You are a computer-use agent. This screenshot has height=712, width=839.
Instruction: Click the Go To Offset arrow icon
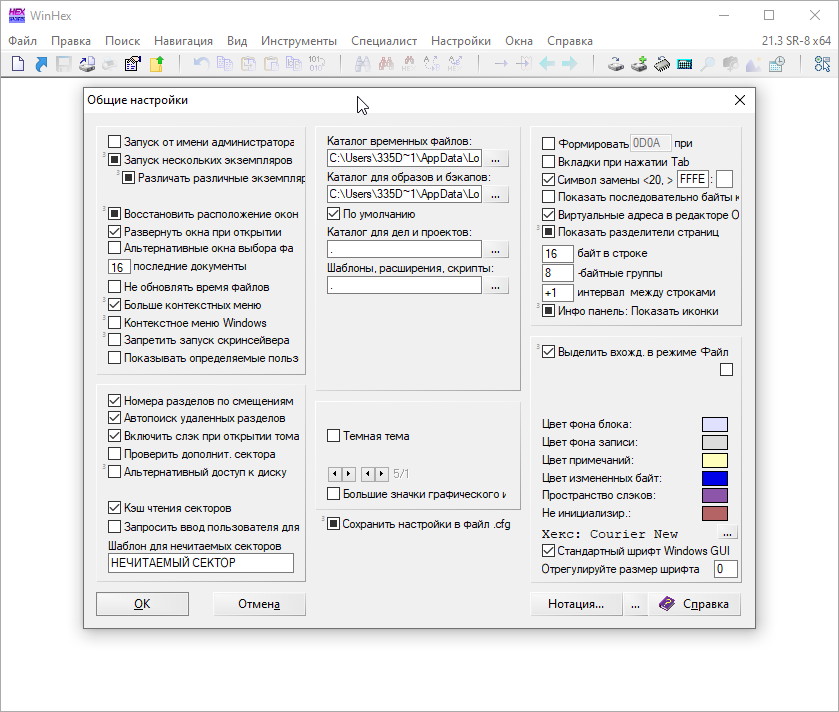pos(501,64)
